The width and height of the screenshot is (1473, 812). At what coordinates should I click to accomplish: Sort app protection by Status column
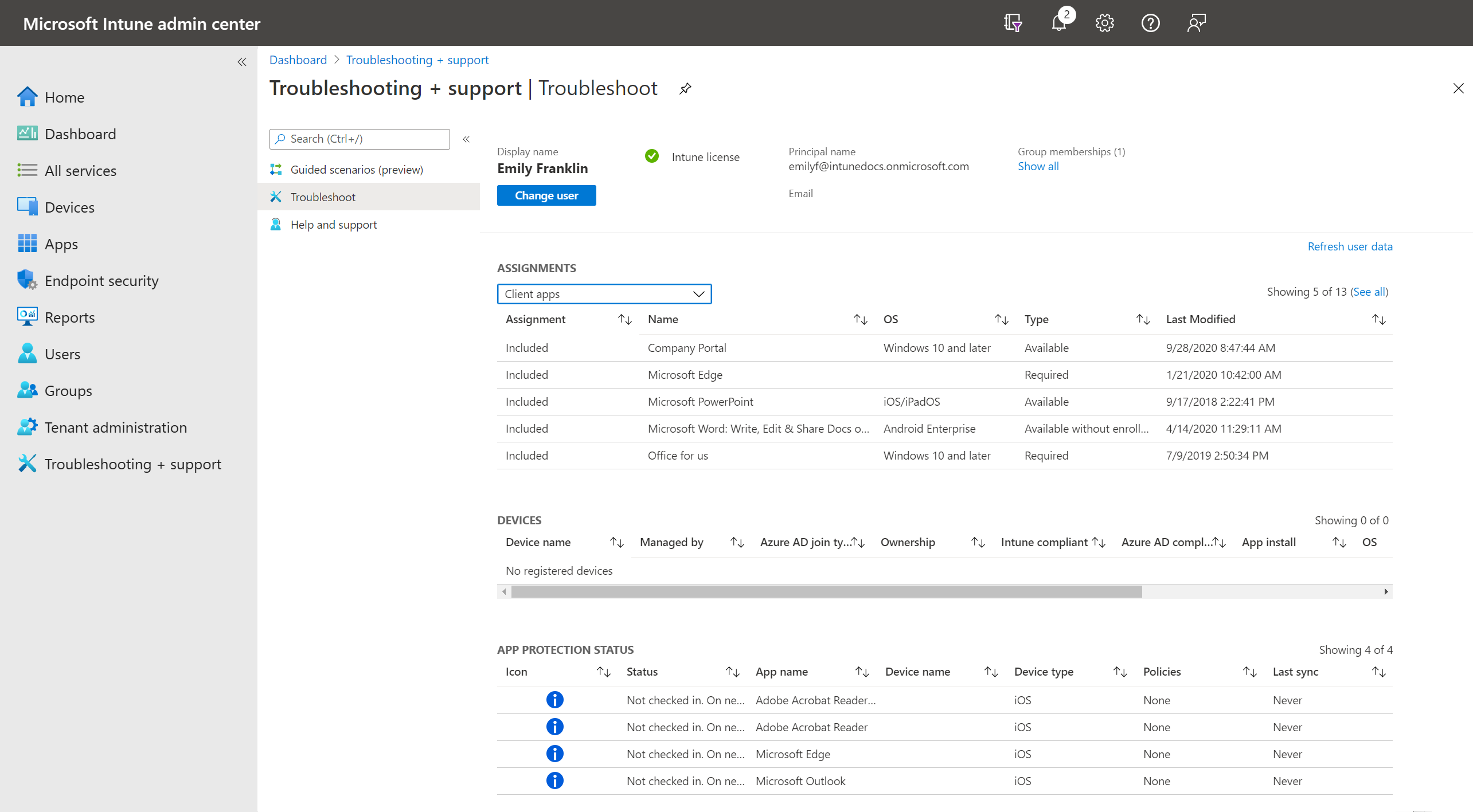click(x=733, y=672)
